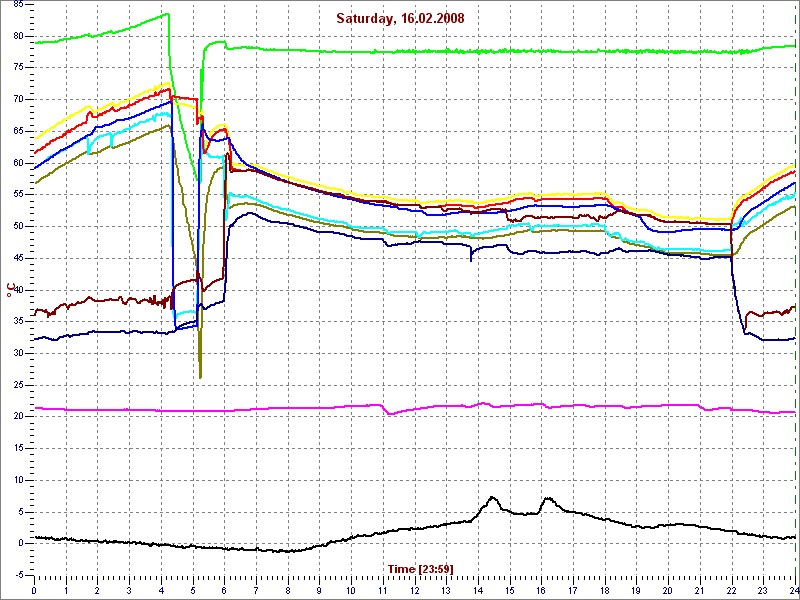This screenshot has width=800, height=600.
Task: Select the time axis hour label "17"
Action: (573, 589)
